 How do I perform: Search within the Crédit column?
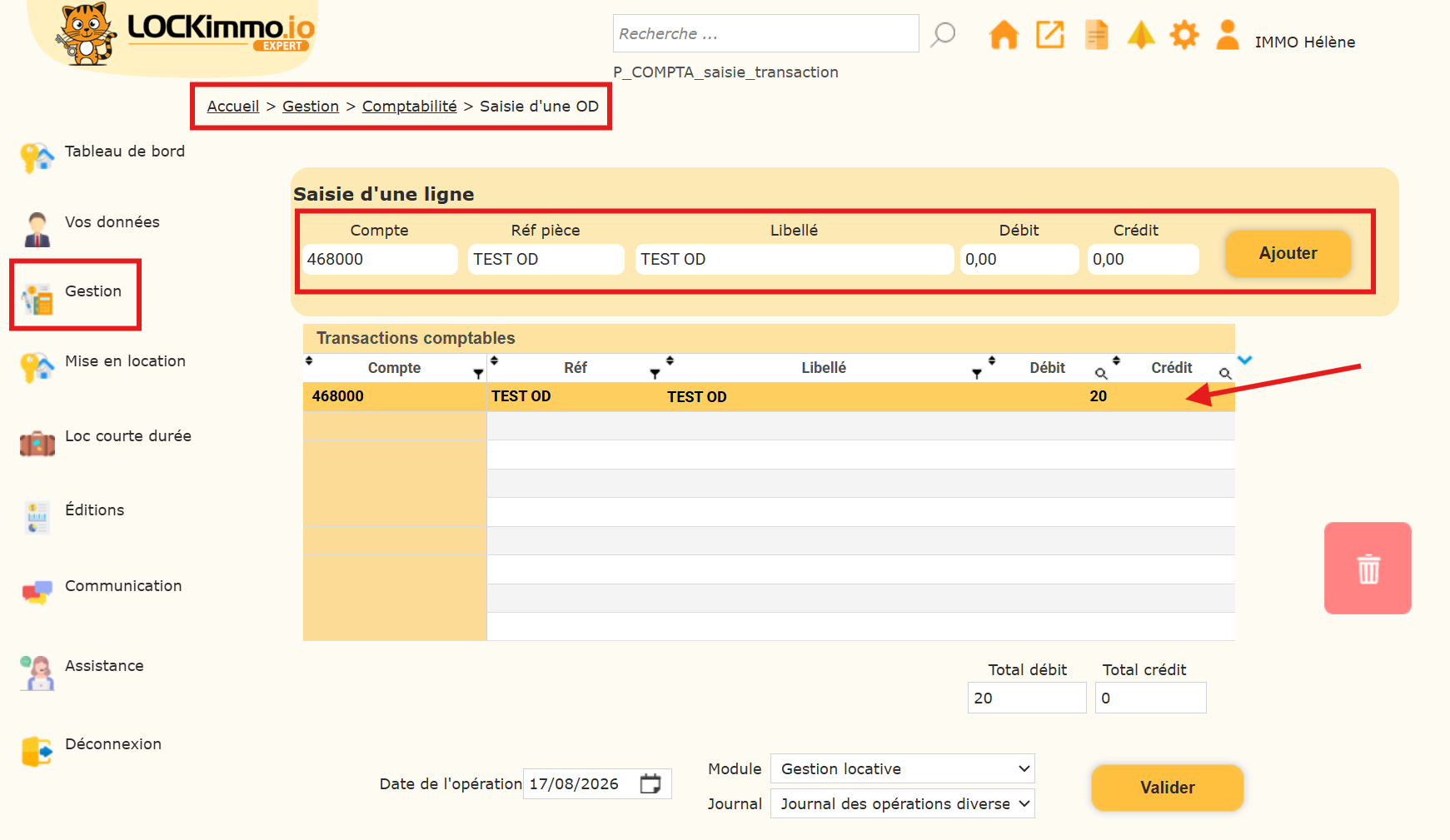point(1225,374)
